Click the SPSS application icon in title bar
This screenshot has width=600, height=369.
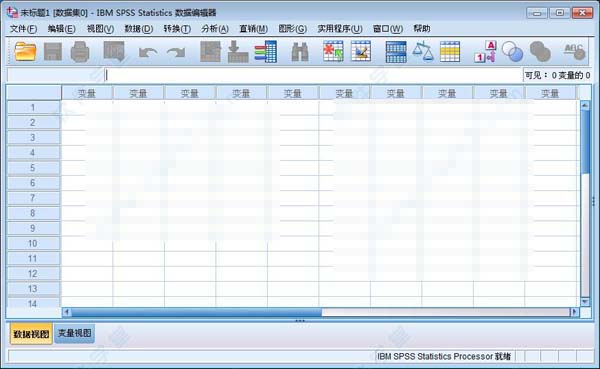point(12,12)
